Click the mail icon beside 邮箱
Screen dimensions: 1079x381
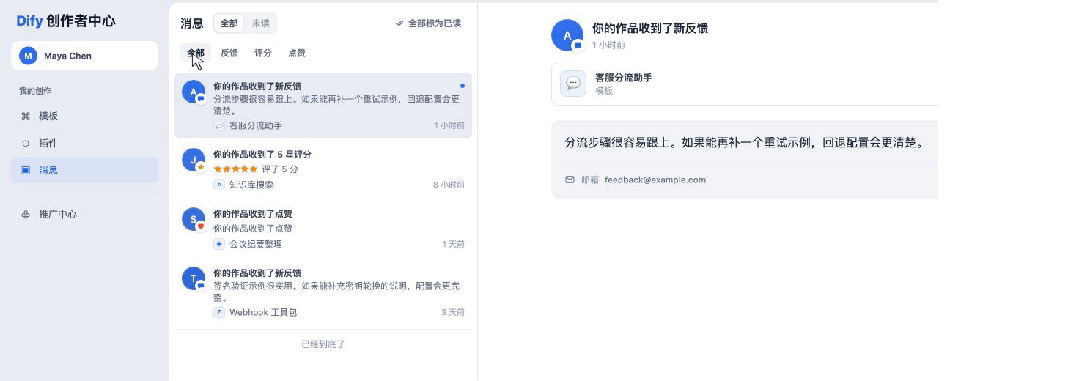tap(570, 179)
